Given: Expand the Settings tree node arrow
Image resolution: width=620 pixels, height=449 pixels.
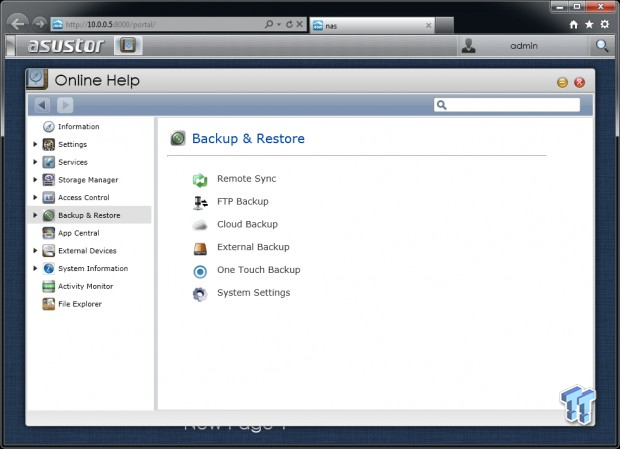Looking at the screenshot, I should pyautogui.click(x=35, y=144).
